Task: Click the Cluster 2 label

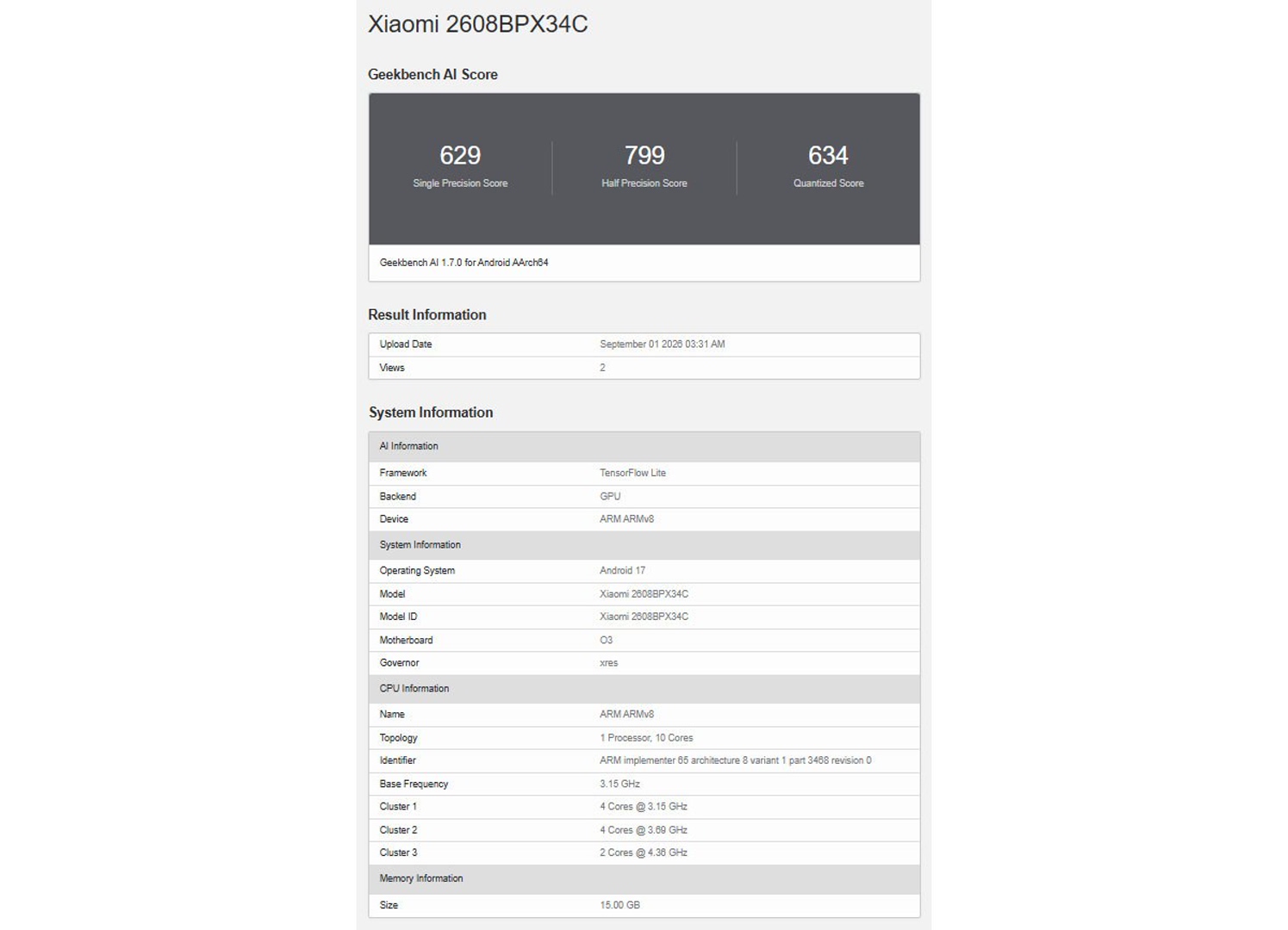Action: pyautogui.click(x=398, y=830)
